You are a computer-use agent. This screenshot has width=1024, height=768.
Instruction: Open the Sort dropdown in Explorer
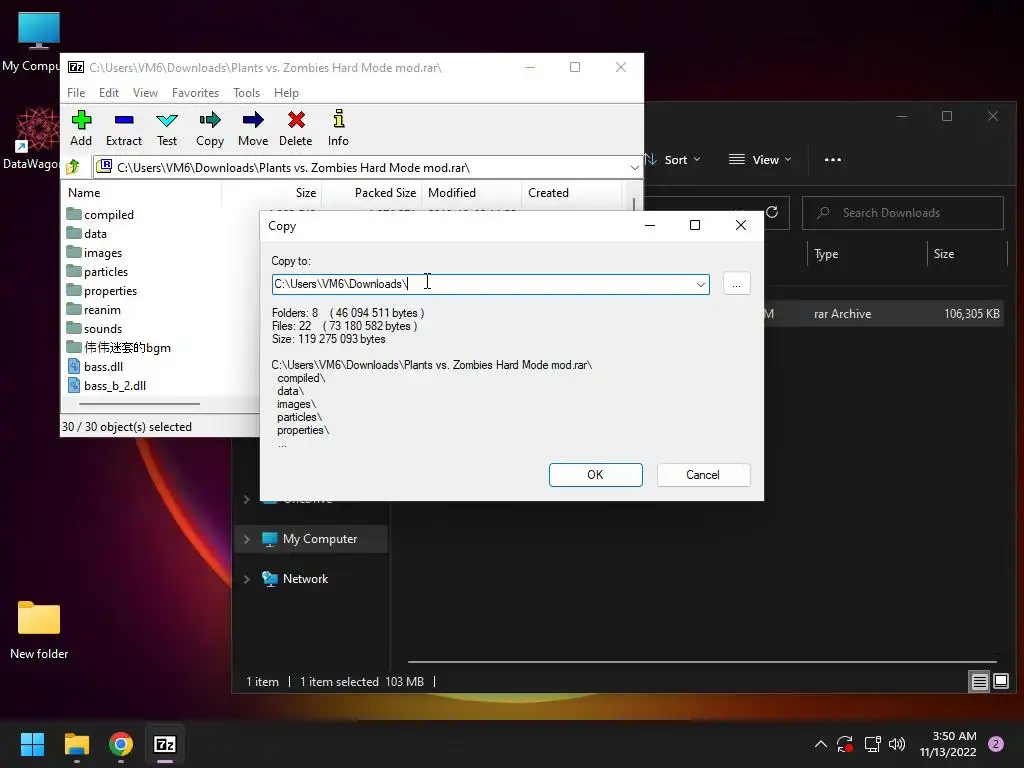pos(673,159)
